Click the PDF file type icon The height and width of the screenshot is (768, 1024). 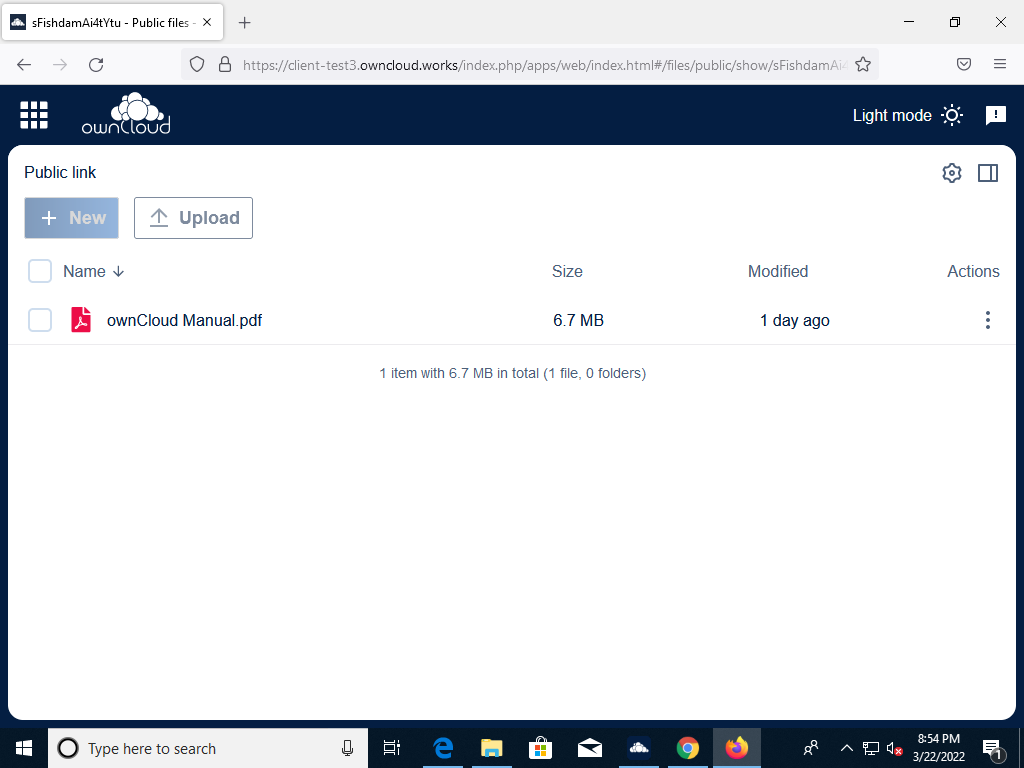(82, 320)
